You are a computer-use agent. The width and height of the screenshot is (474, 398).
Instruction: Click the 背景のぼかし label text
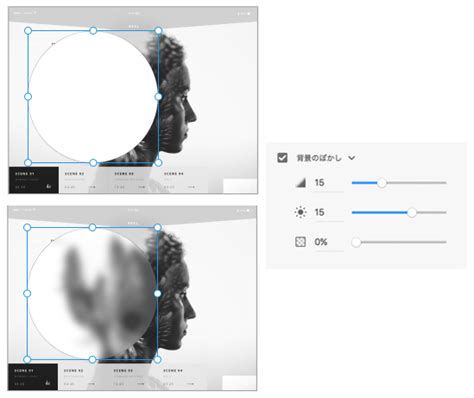(x=319, y=158)
